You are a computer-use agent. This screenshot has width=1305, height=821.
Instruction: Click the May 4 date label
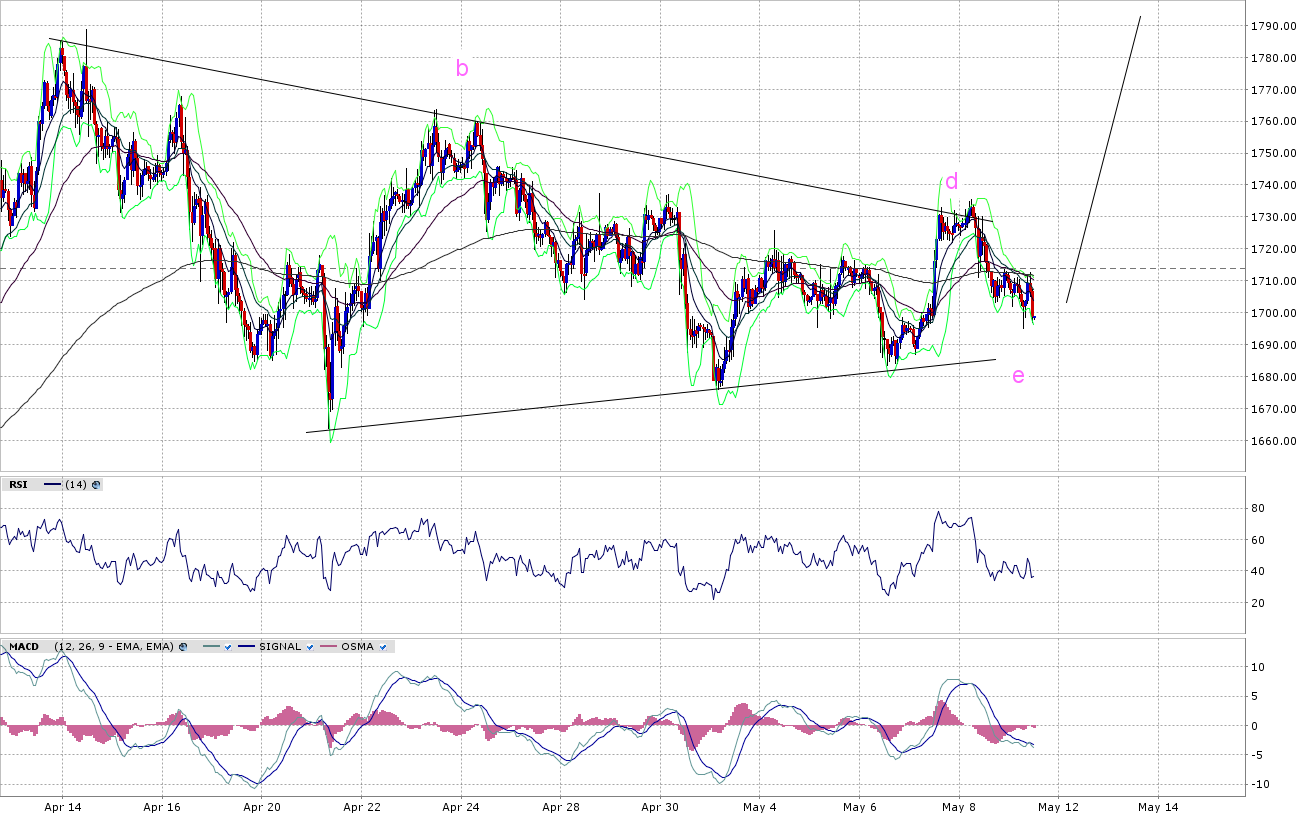click(760, 806)
